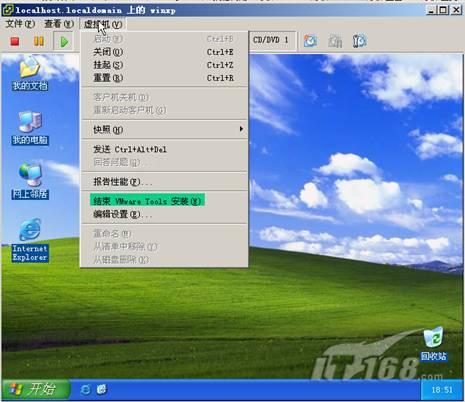
Task: Click the 回收站 recycle bin icon
Action: coord(433,344)
